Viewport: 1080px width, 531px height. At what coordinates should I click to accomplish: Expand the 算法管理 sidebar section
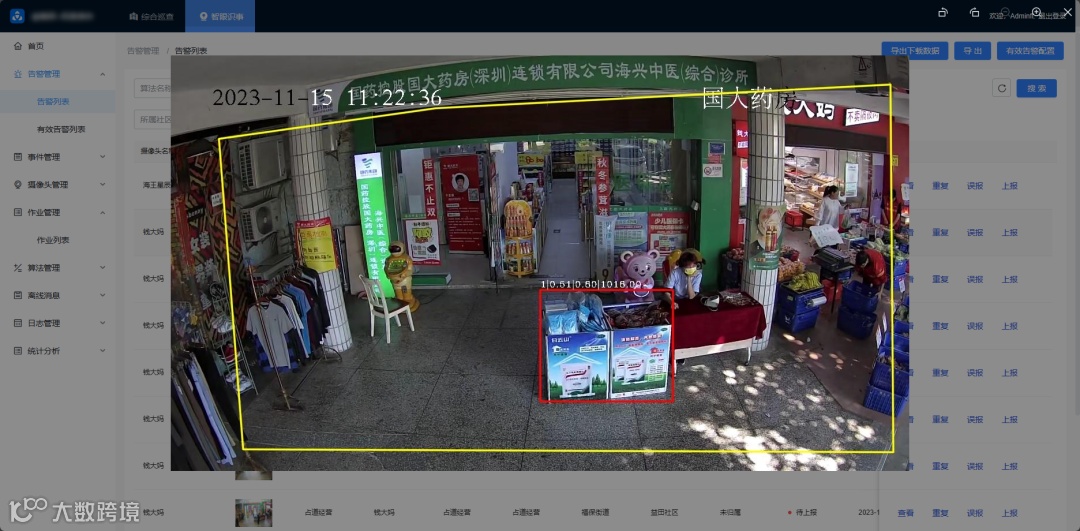point(58,268)
